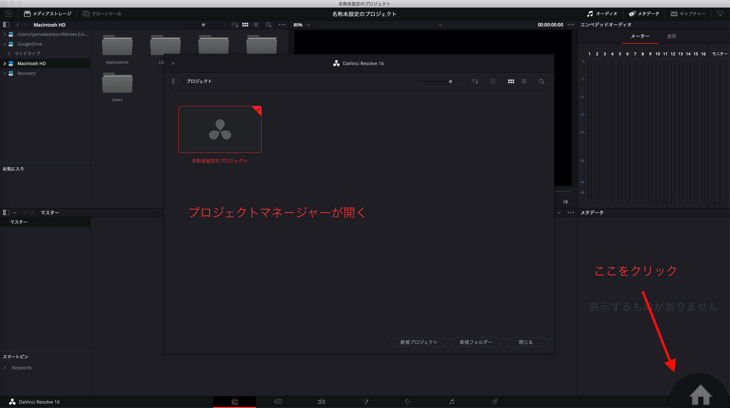Viewport: 730px width, 408px height.
Task: Switch to the Fusion page icon
Action: coord(365,401)
